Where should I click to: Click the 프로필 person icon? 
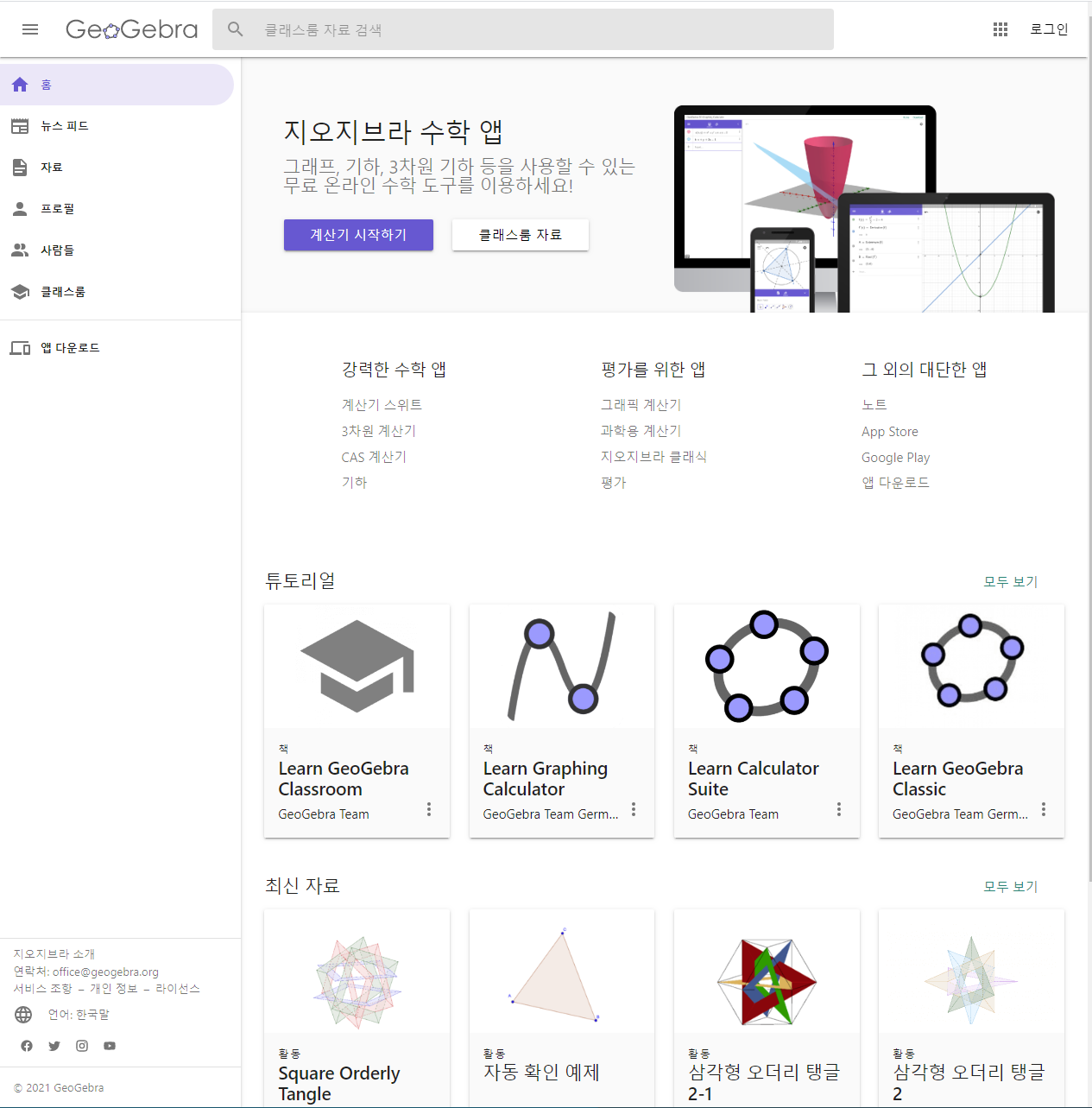(20, 209)
